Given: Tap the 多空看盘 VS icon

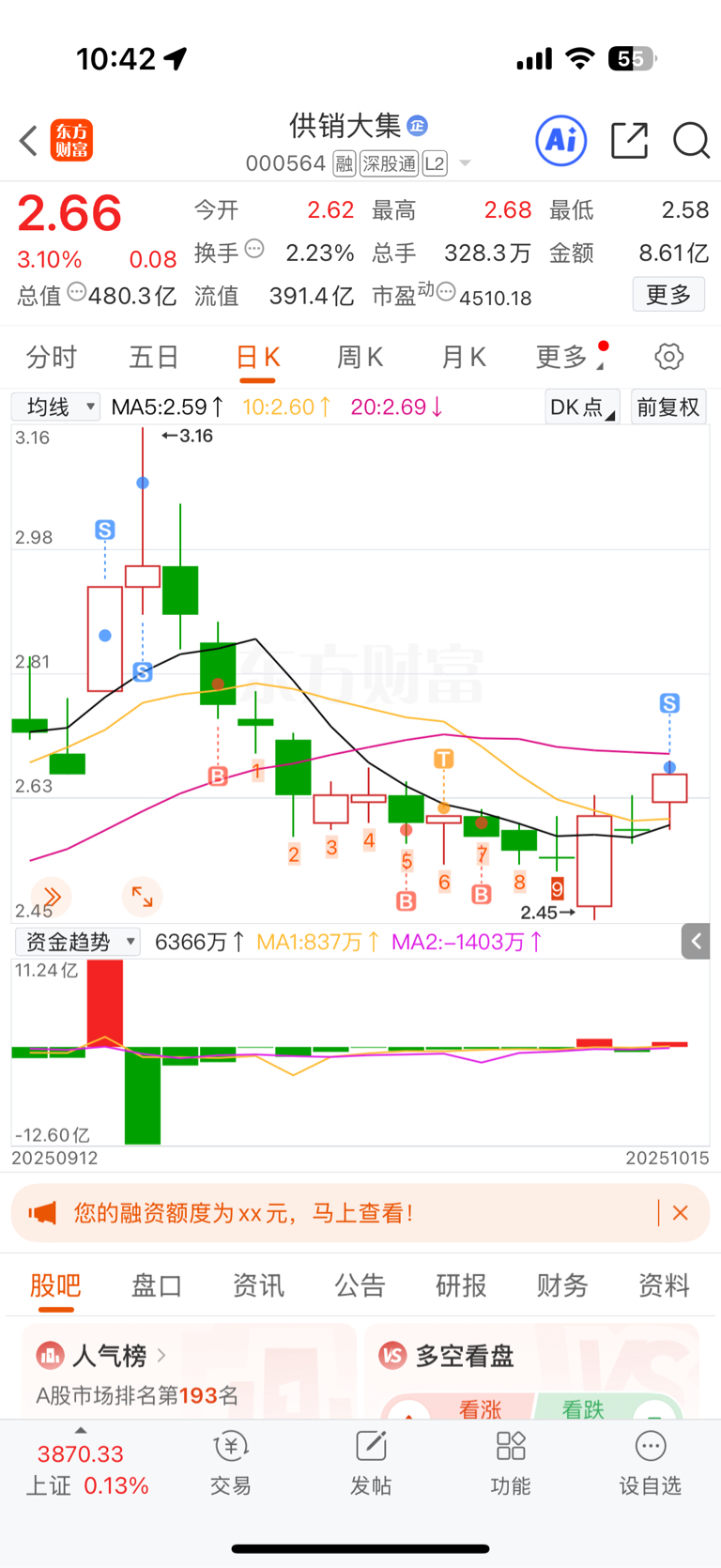Looking at the screenshot, I should [392, 1356].
